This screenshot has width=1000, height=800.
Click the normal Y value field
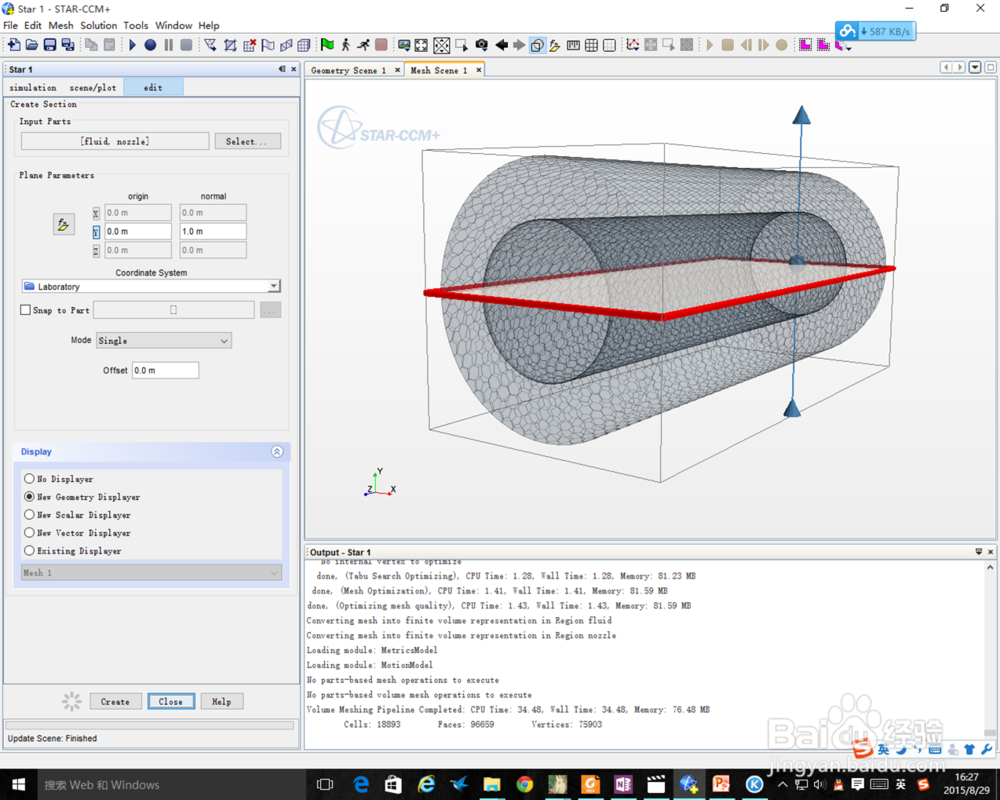coord(213,232)
